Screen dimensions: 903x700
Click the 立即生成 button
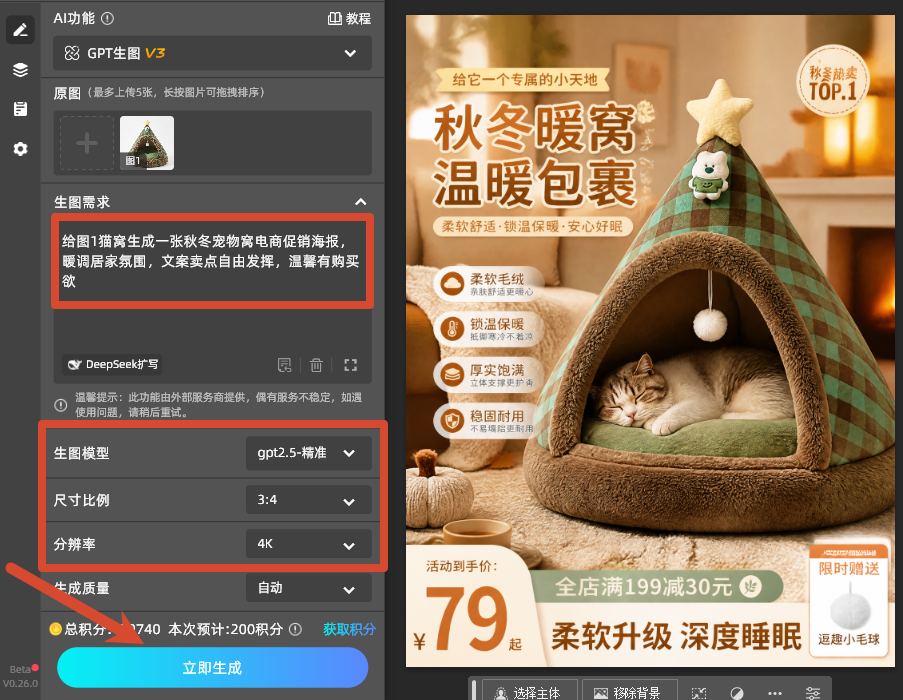tap(213, 668)
